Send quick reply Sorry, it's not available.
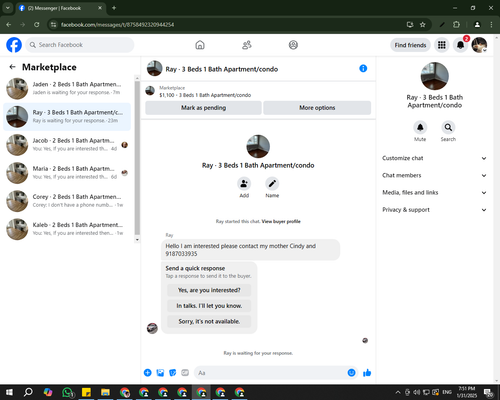The image size is (500, 400). click(209, 321)
